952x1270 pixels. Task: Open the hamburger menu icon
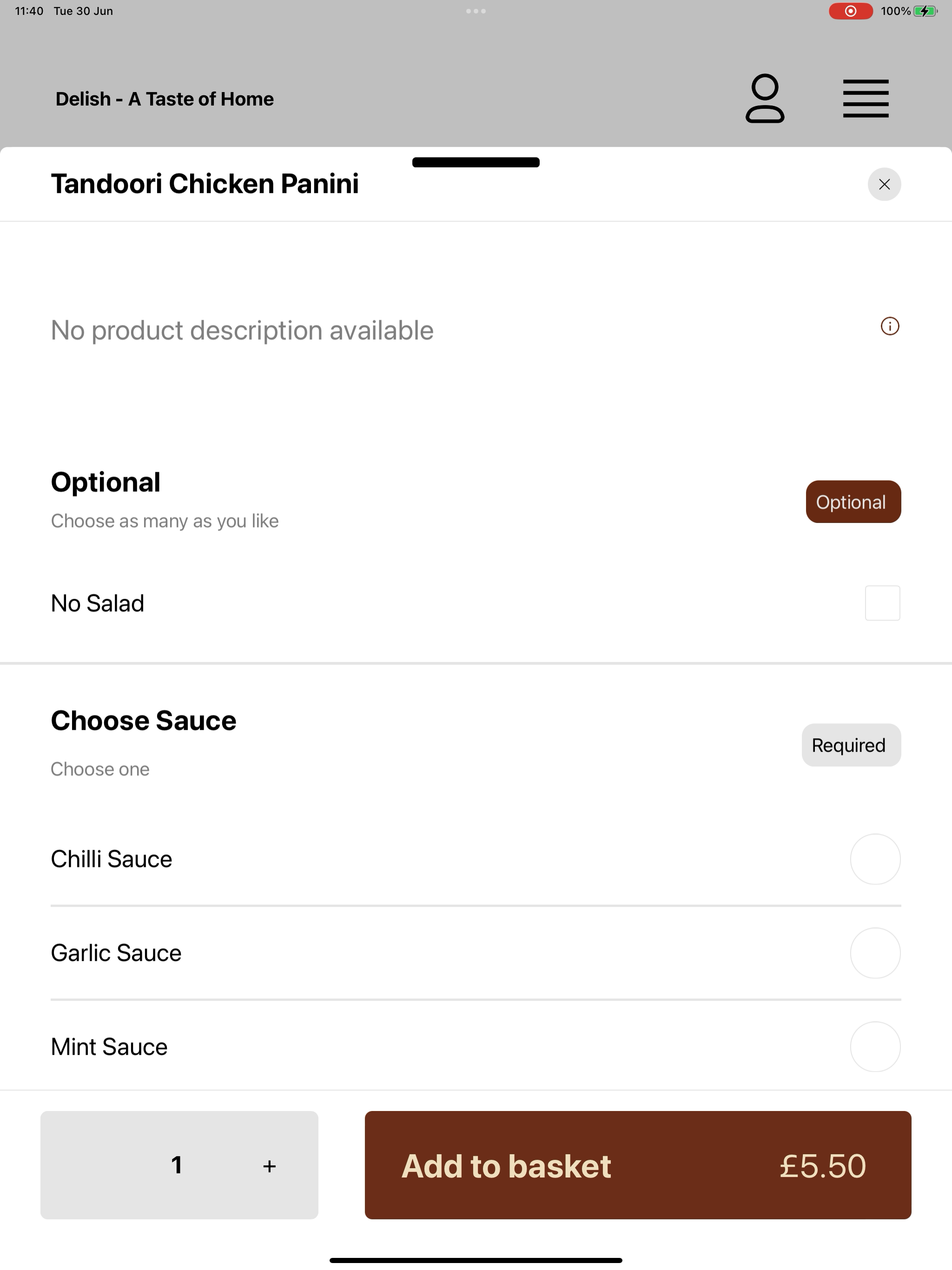[865, 99]
